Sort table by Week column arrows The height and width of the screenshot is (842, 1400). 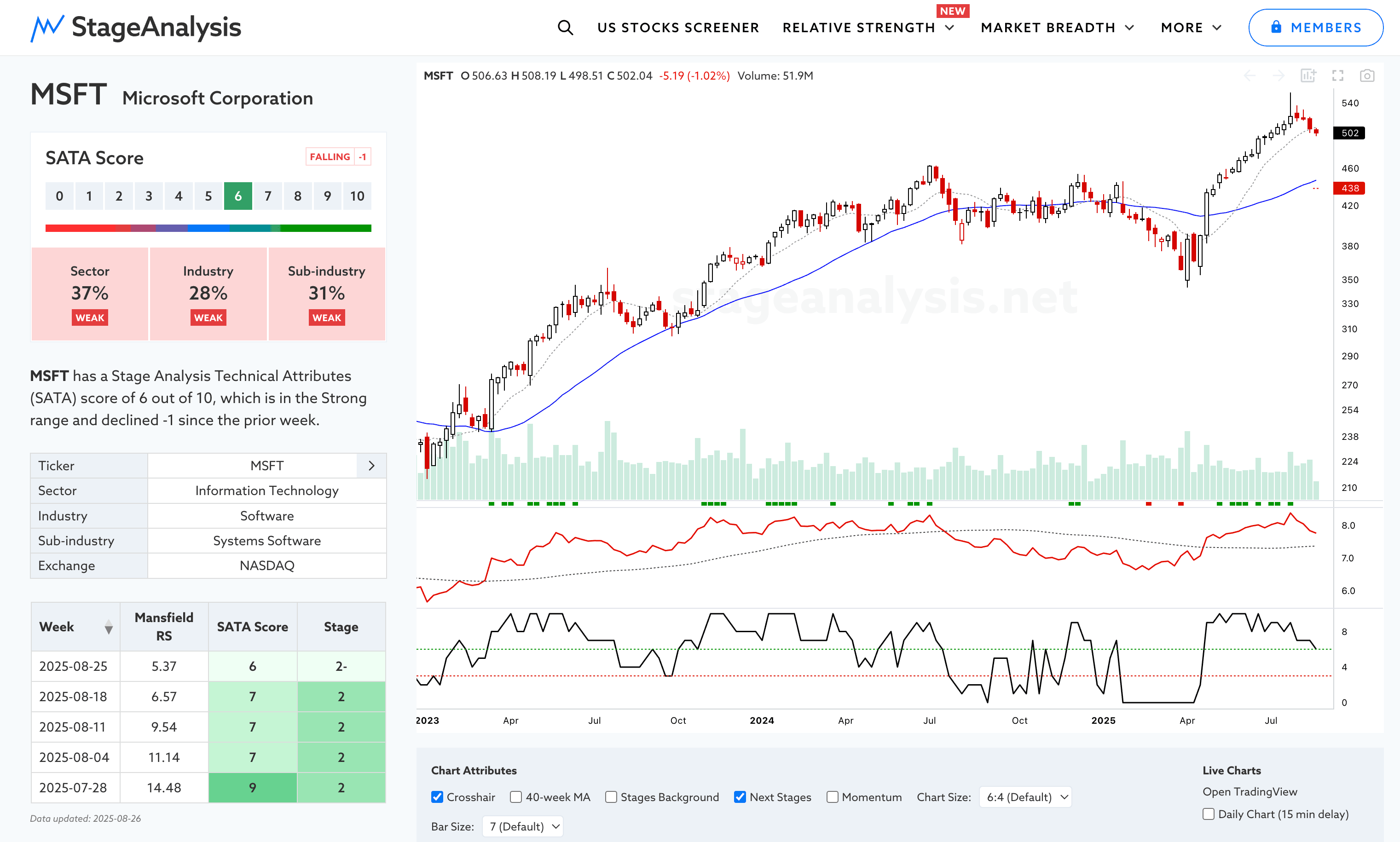point(109,627)
